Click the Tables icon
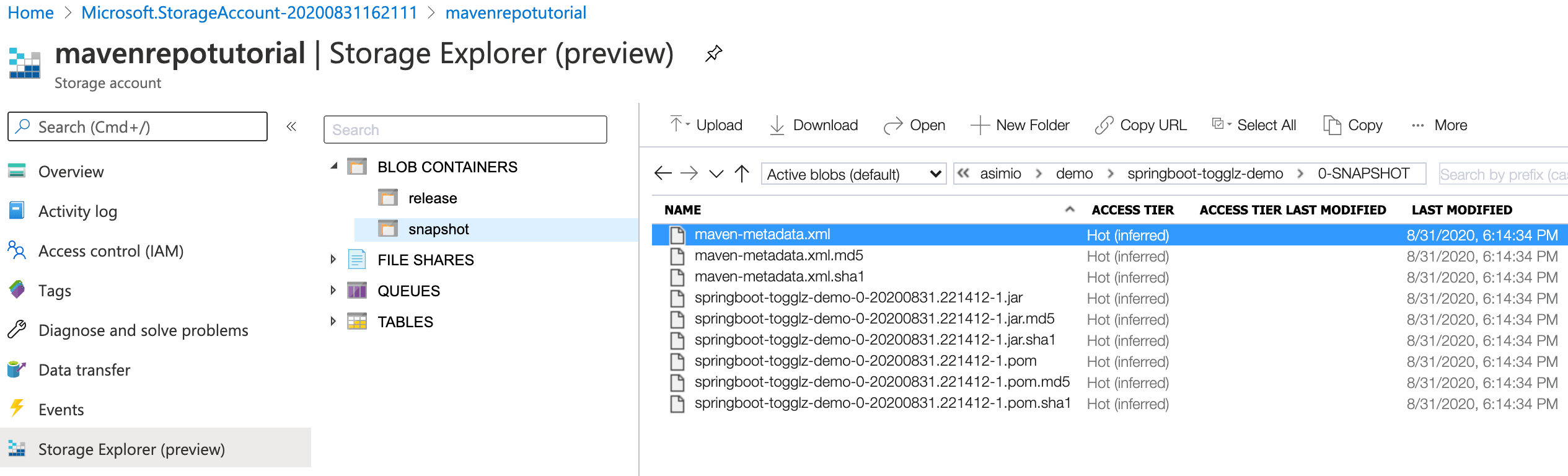 [x=357, y=321]
